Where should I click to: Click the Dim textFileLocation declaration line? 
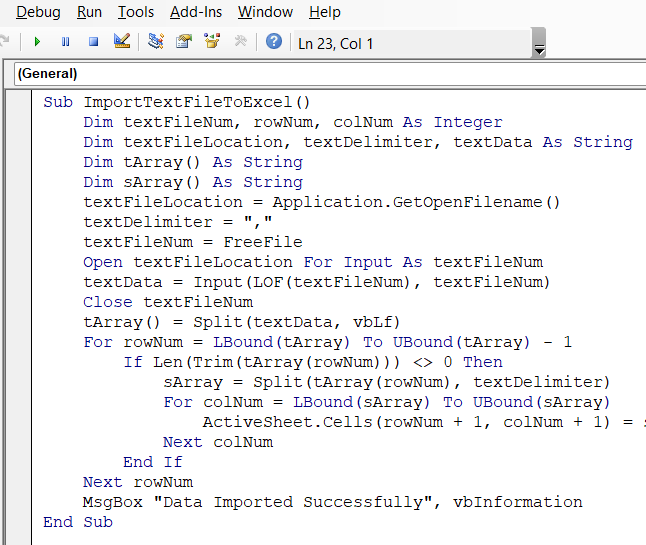pos(358,142)
